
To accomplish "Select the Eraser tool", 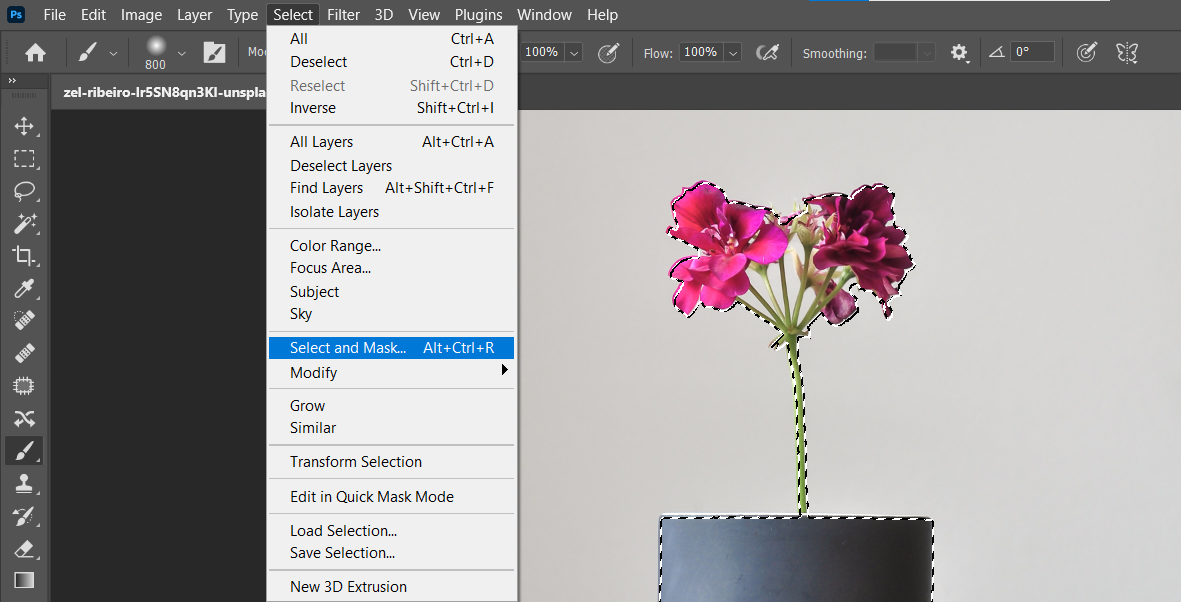I will point(24,548).
